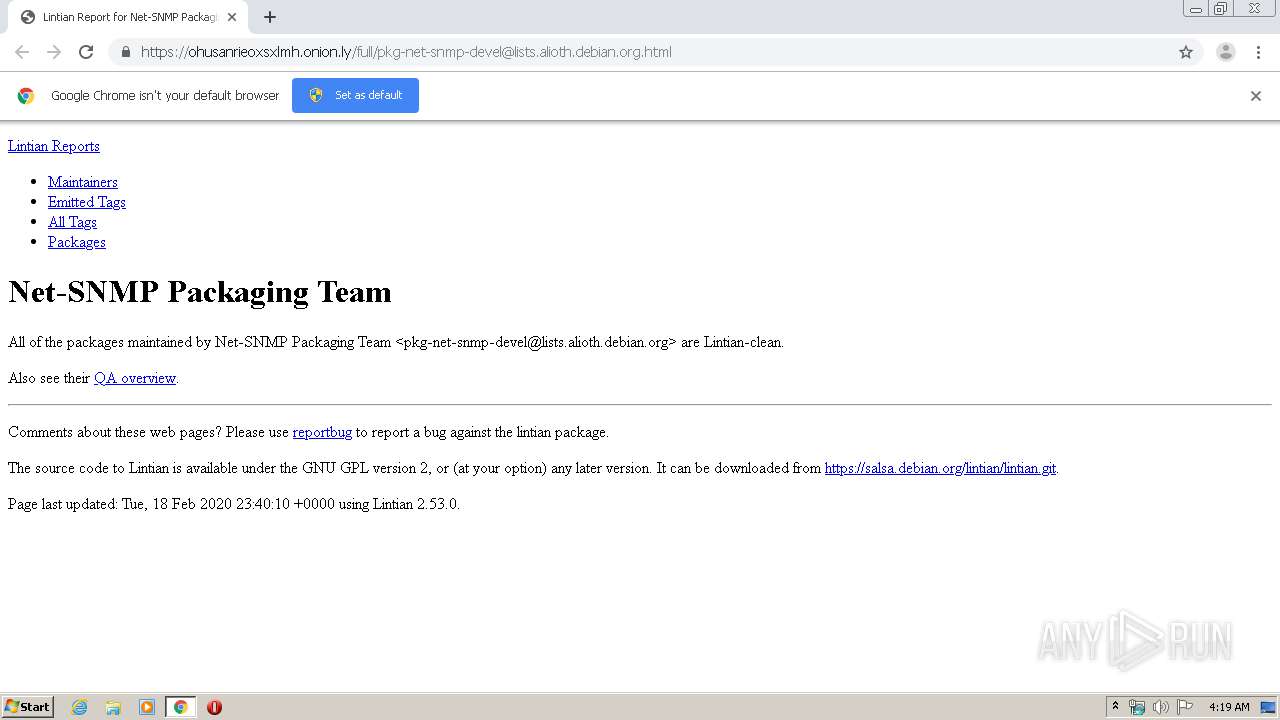
Task: Close the Lintian Report tab
Action: coord(232,17)
